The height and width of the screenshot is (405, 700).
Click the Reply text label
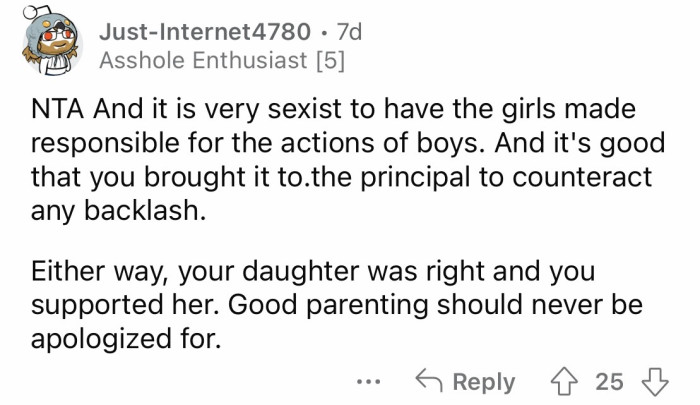pyautogui.click(x=484, y=382)
